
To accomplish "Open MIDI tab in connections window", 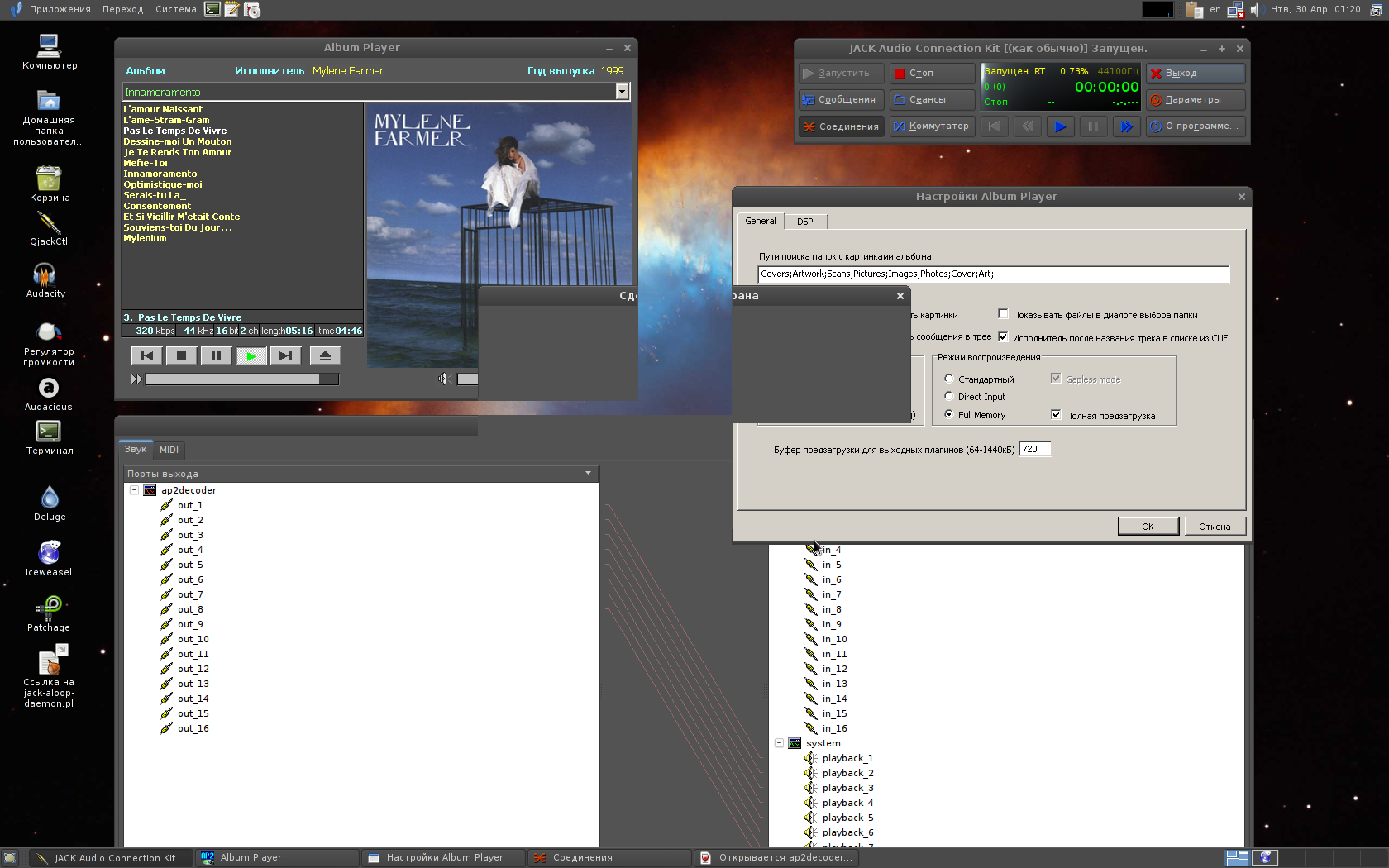I will coord(169,450).
